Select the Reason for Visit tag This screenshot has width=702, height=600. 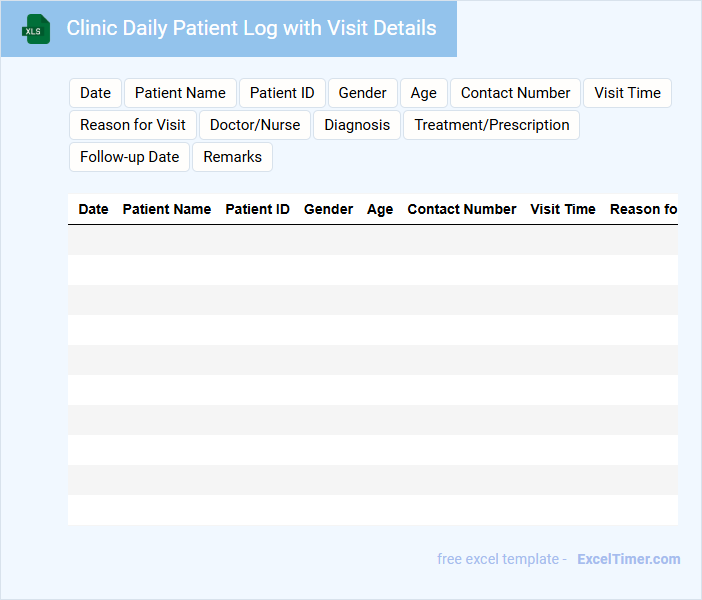(133, 125)
